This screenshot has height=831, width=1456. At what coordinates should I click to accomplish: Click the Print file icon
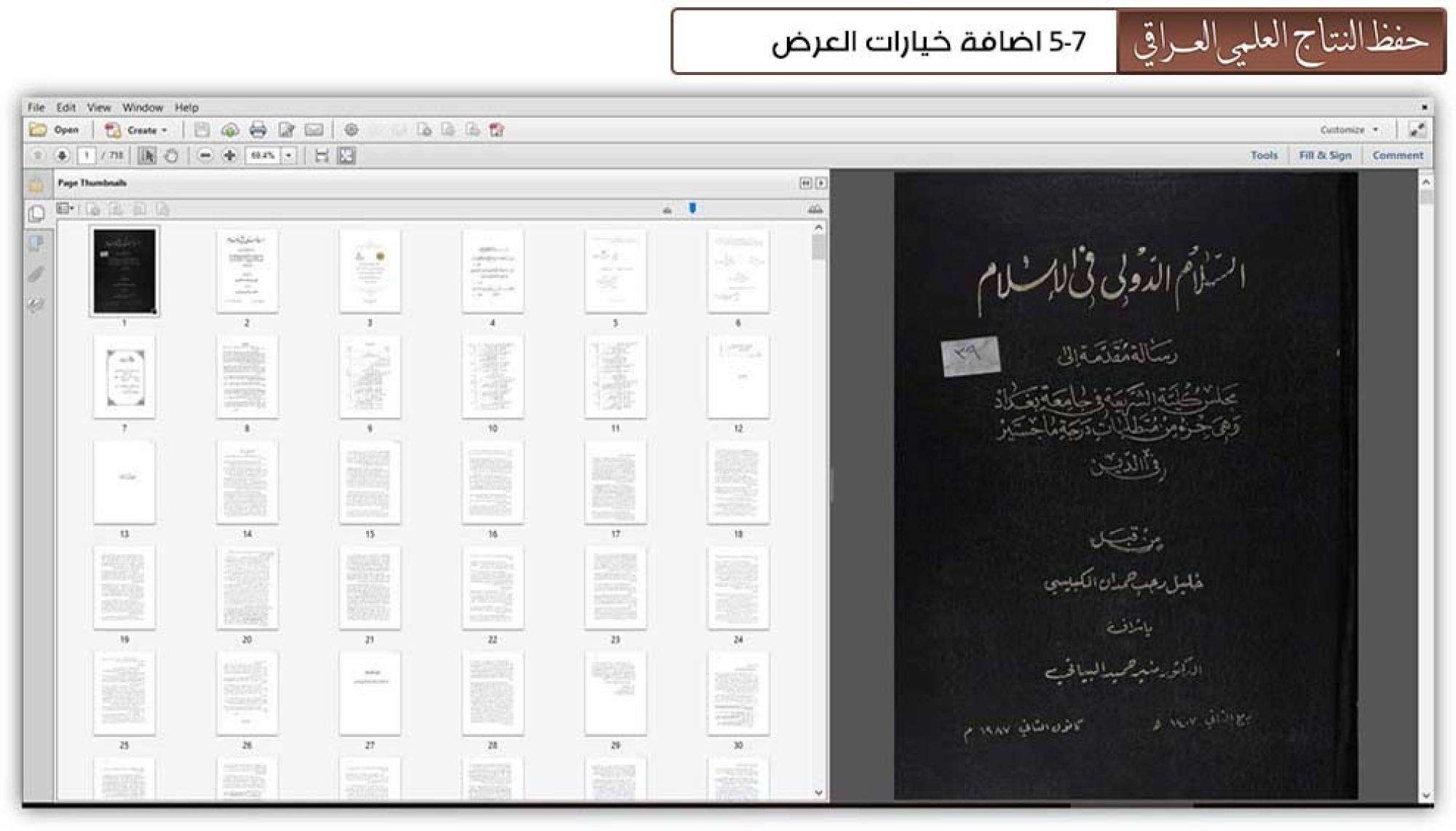coord(258,130)
